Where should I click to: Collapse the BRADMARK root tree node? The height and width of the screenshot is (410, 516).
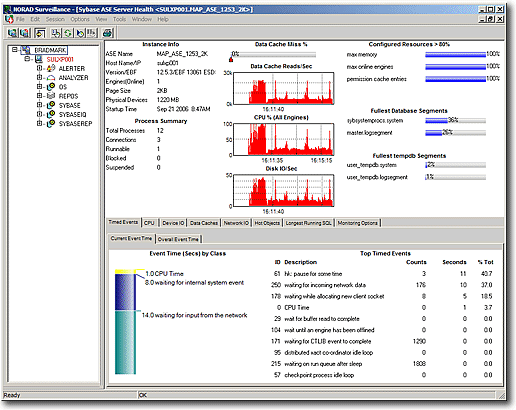[14, 50]
